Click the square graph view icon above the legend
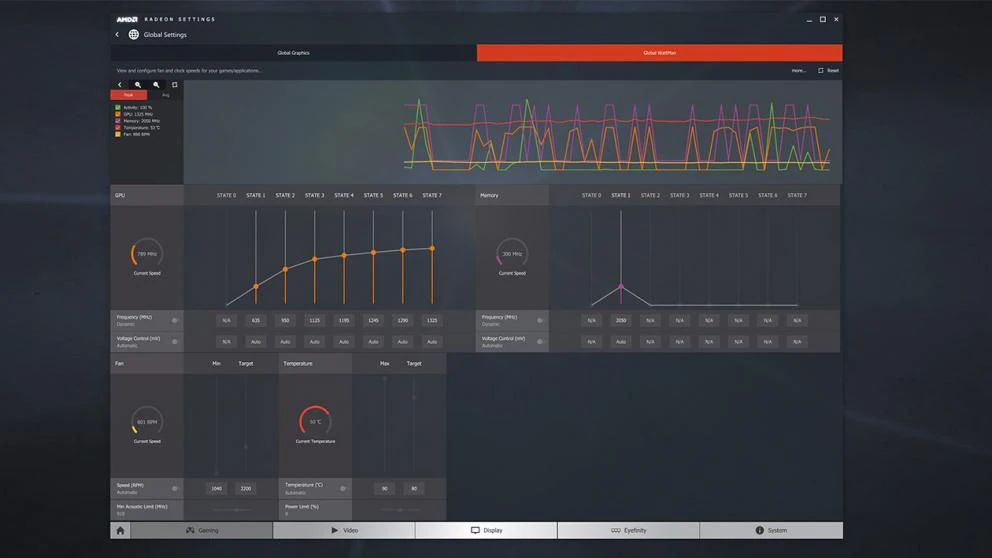This screenshot has height=558, width=992. tap(174, 85)
